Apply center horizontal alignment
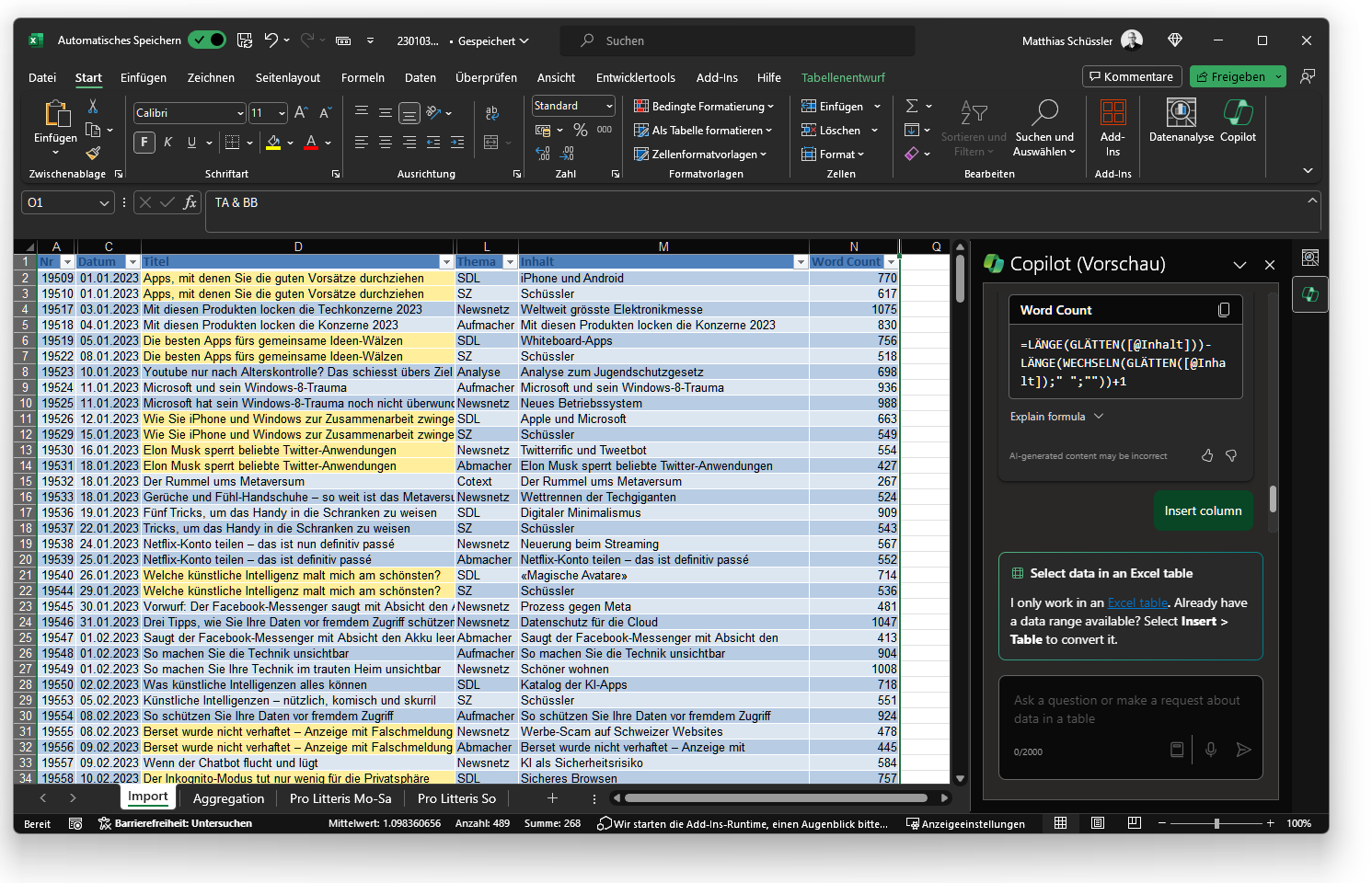 click(386, 143)
